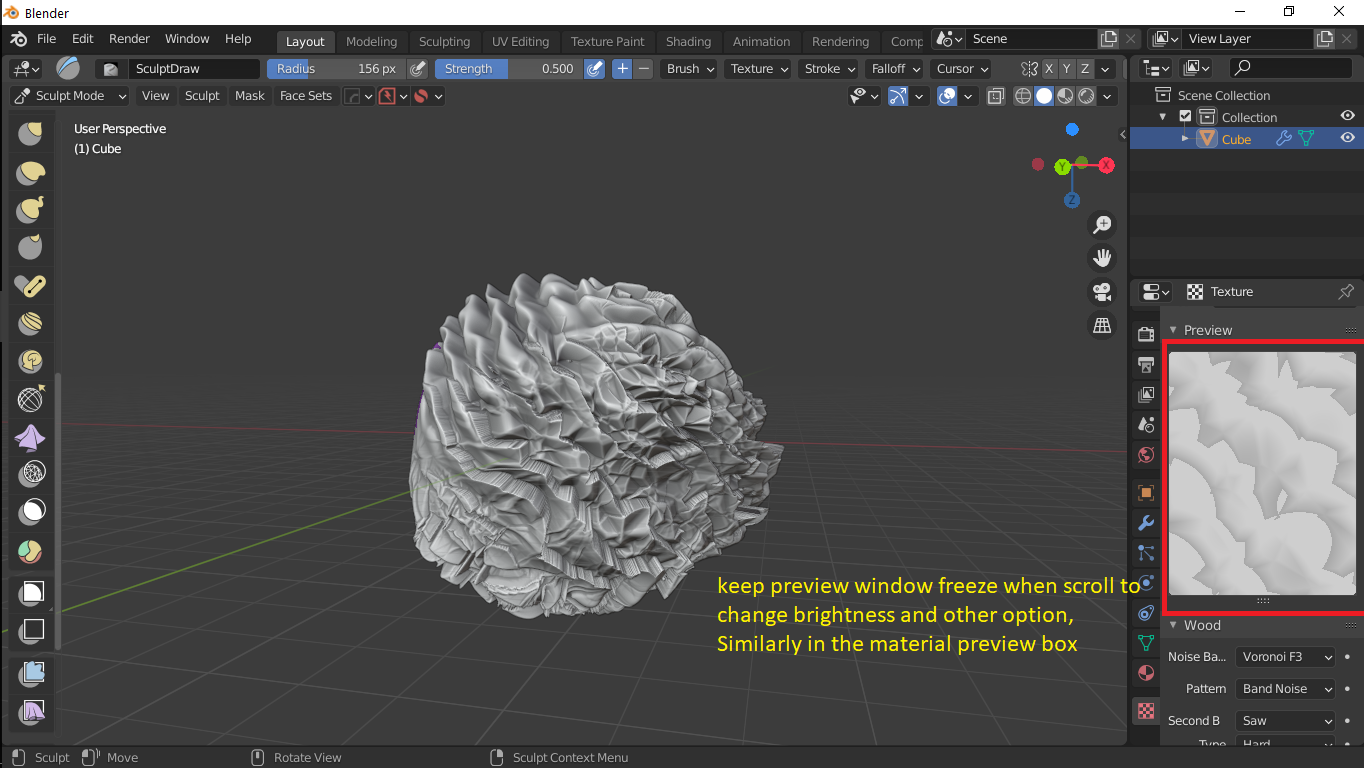Open the Object Data properties tab
The width and height of the screenshot is (1364, 768).
pyautogui.click(x=1146, y=642)
